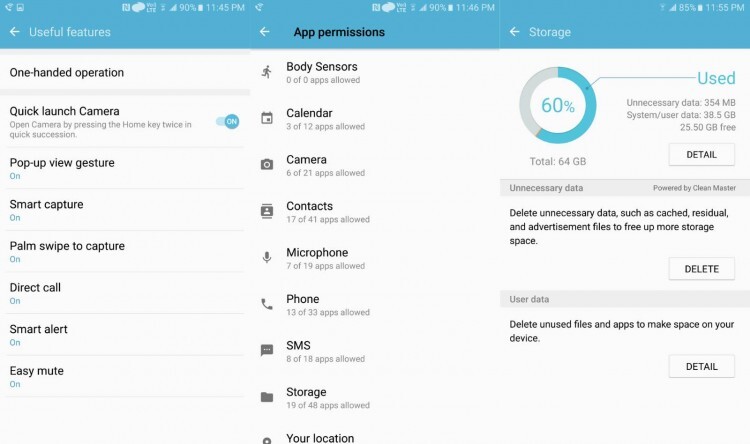Tap DETAIL button under User data
750x444 pixels.
point(701,366)
